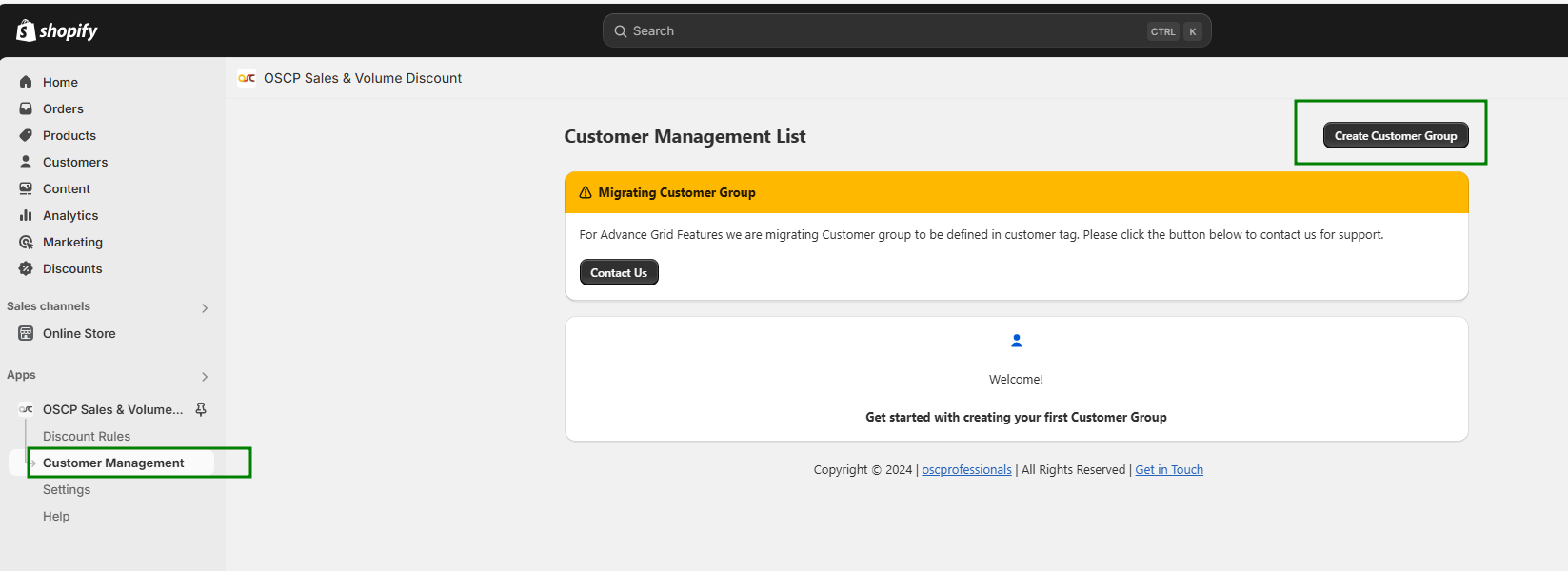Image resolution: width=1568 pixels, height=571 pixels.
Task: Click the Home icon in sidebar
Action: [x=26, y=82]
